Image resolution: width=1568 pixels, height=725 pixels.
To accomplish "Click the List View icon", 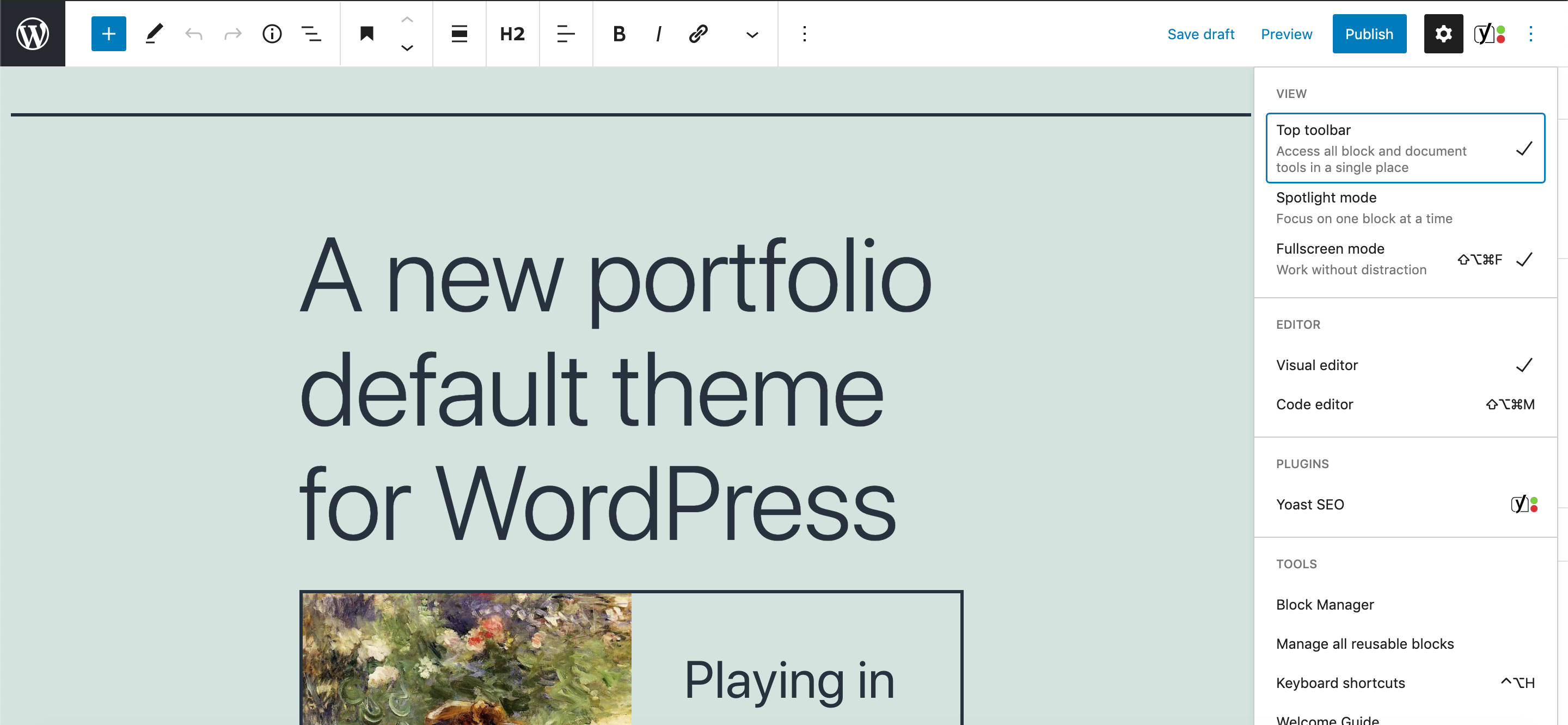I will click(x=312, y=34).
